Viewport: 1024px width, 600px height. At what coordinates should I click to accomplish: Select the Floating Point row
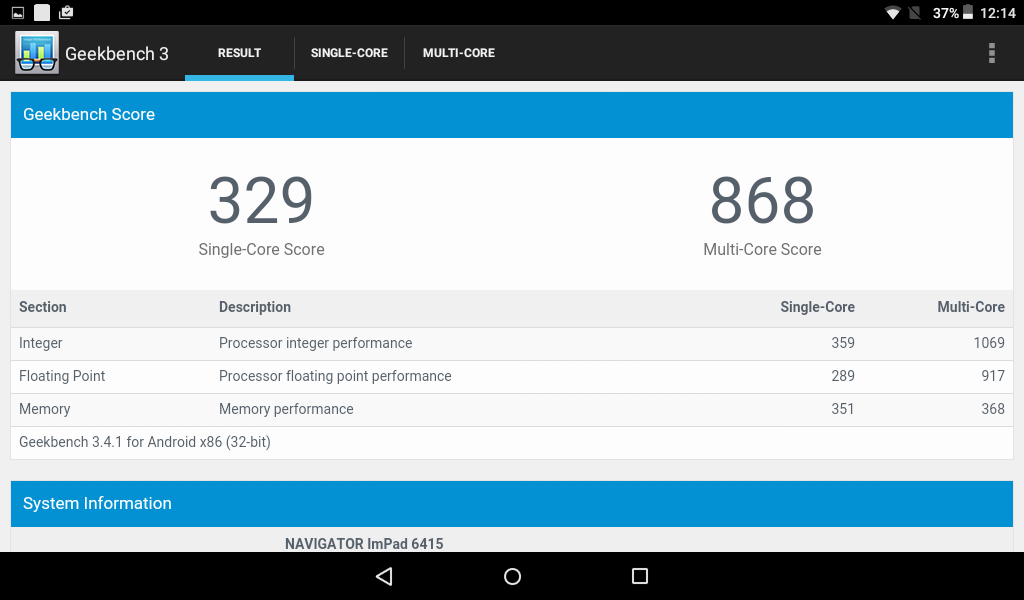(x=511, y=376)
